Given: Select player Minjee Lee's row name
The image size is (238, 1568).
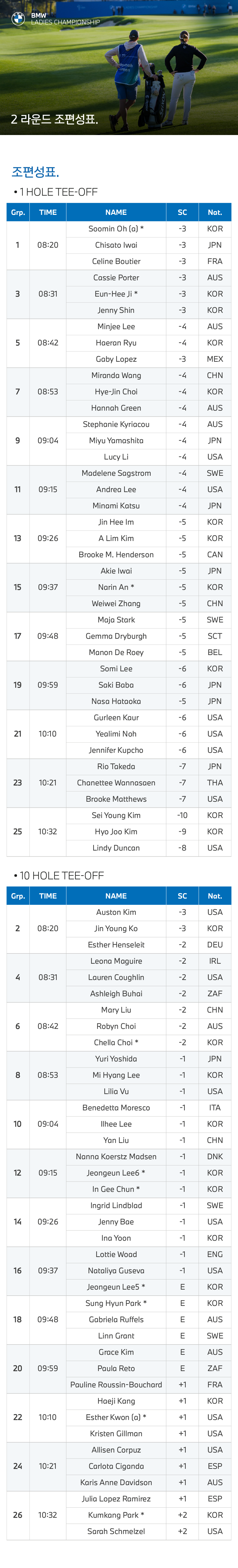Looking at the screenshot, I should (116, 326).
